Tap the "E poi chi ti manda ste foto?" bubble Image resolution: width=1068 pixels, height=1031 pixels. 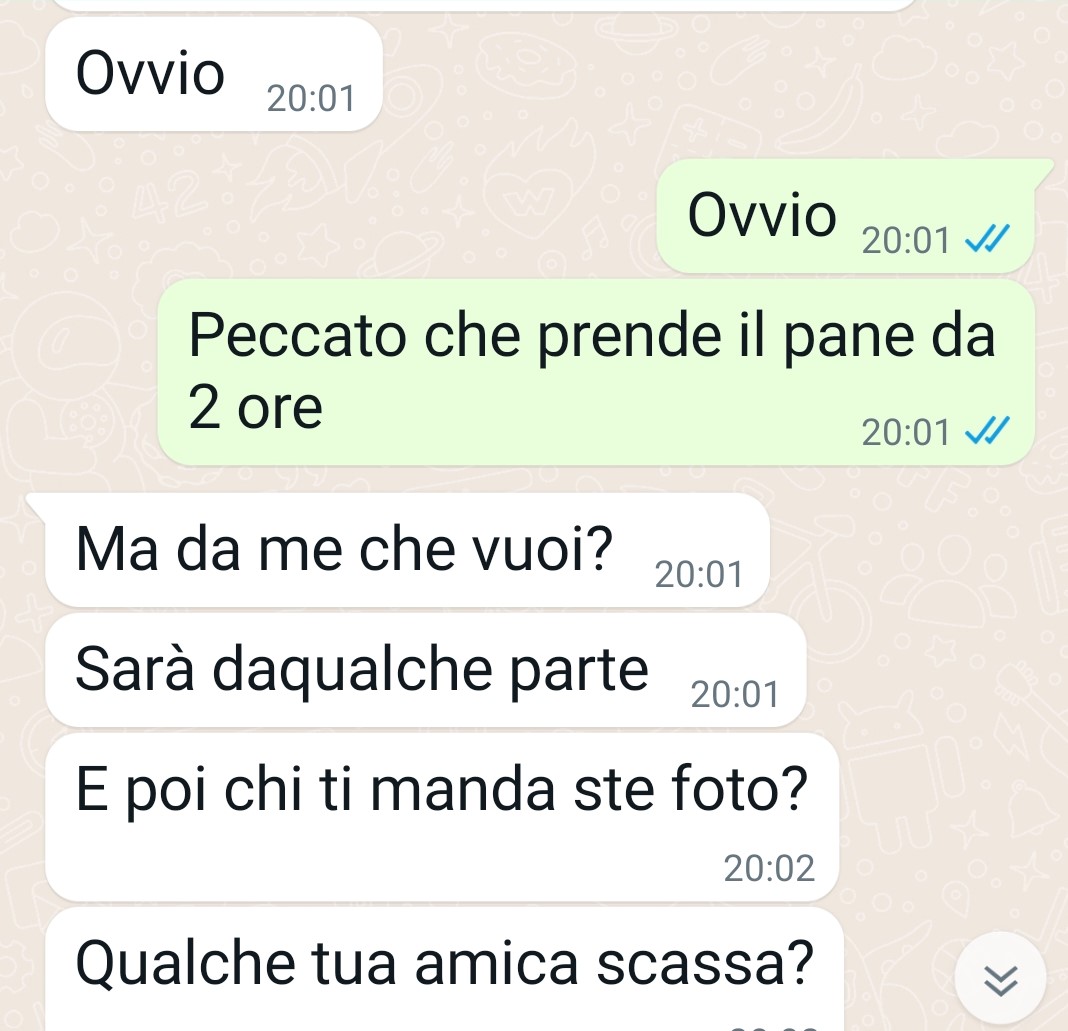(x=441, y=817)
